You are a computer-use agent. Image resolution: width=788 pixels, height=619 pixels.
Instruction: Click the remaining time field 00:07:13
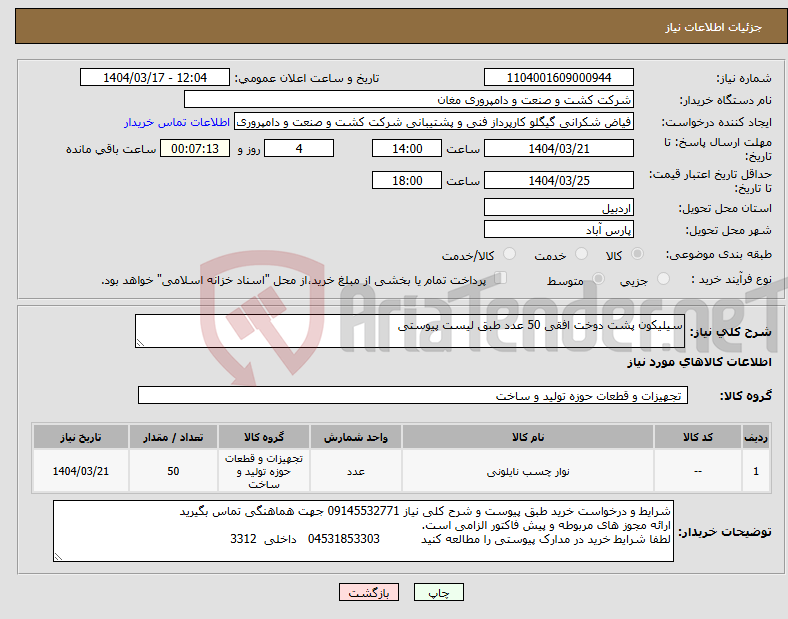point(195,149)
